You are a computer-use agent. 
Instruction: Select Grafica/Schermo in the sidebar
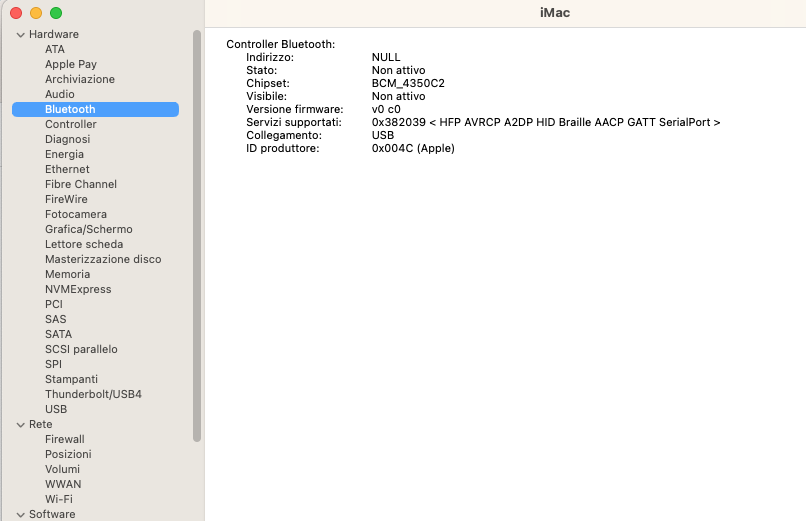click(88, 229)
